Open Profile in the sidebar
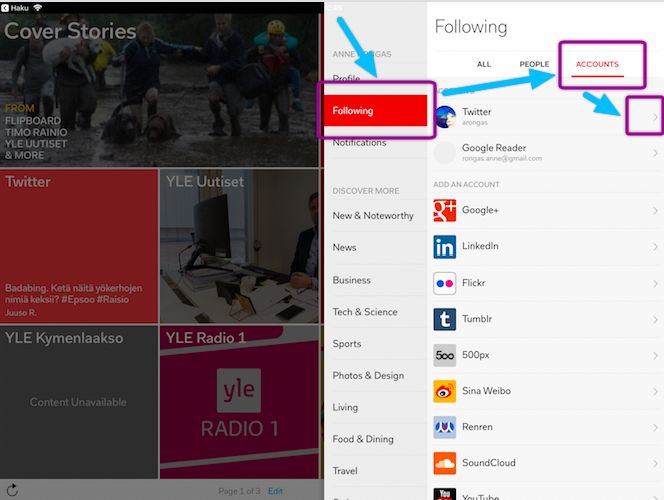The width and height of the screenshot is (664, 500). [346, 78]
